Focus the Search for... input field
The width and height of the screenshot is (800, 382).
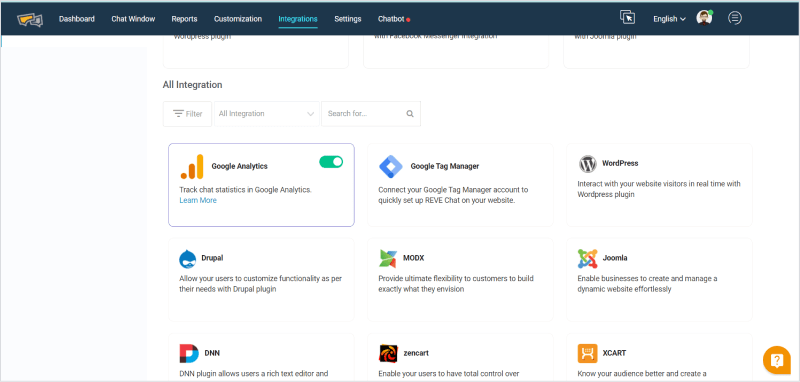pos(371,114)
